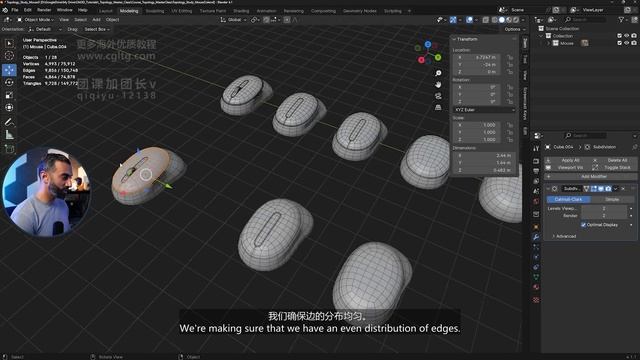Expand the Mouse collection in outliner
This screenshot has height=360, width=640.
549,43
